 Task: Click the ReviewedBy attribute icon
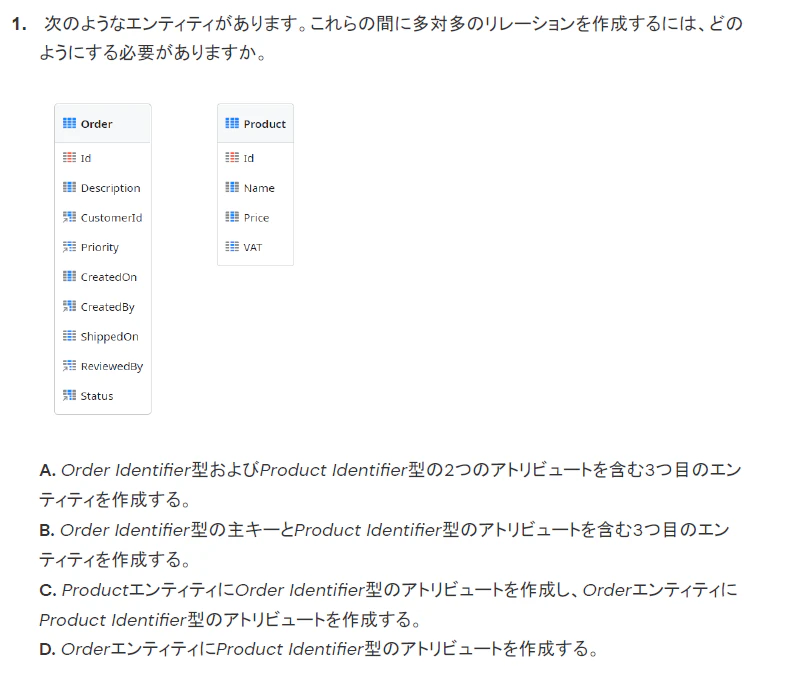[69, 366]
